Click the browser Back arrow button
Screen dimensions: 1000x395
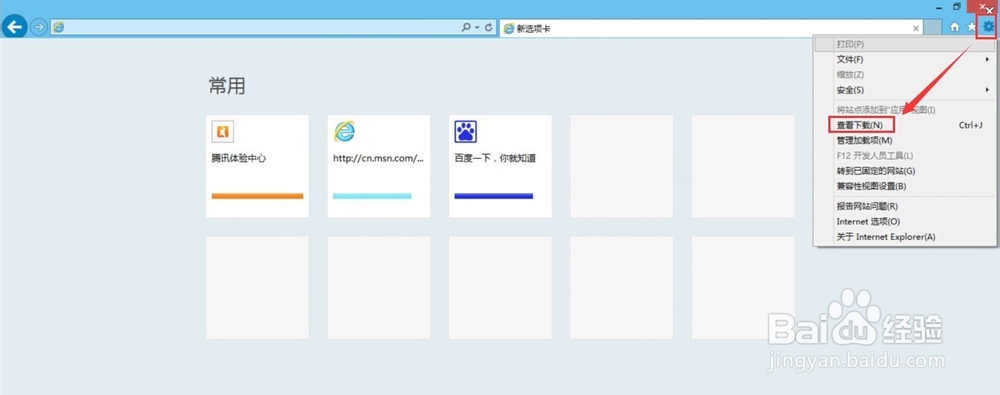(x=14, y=27)
